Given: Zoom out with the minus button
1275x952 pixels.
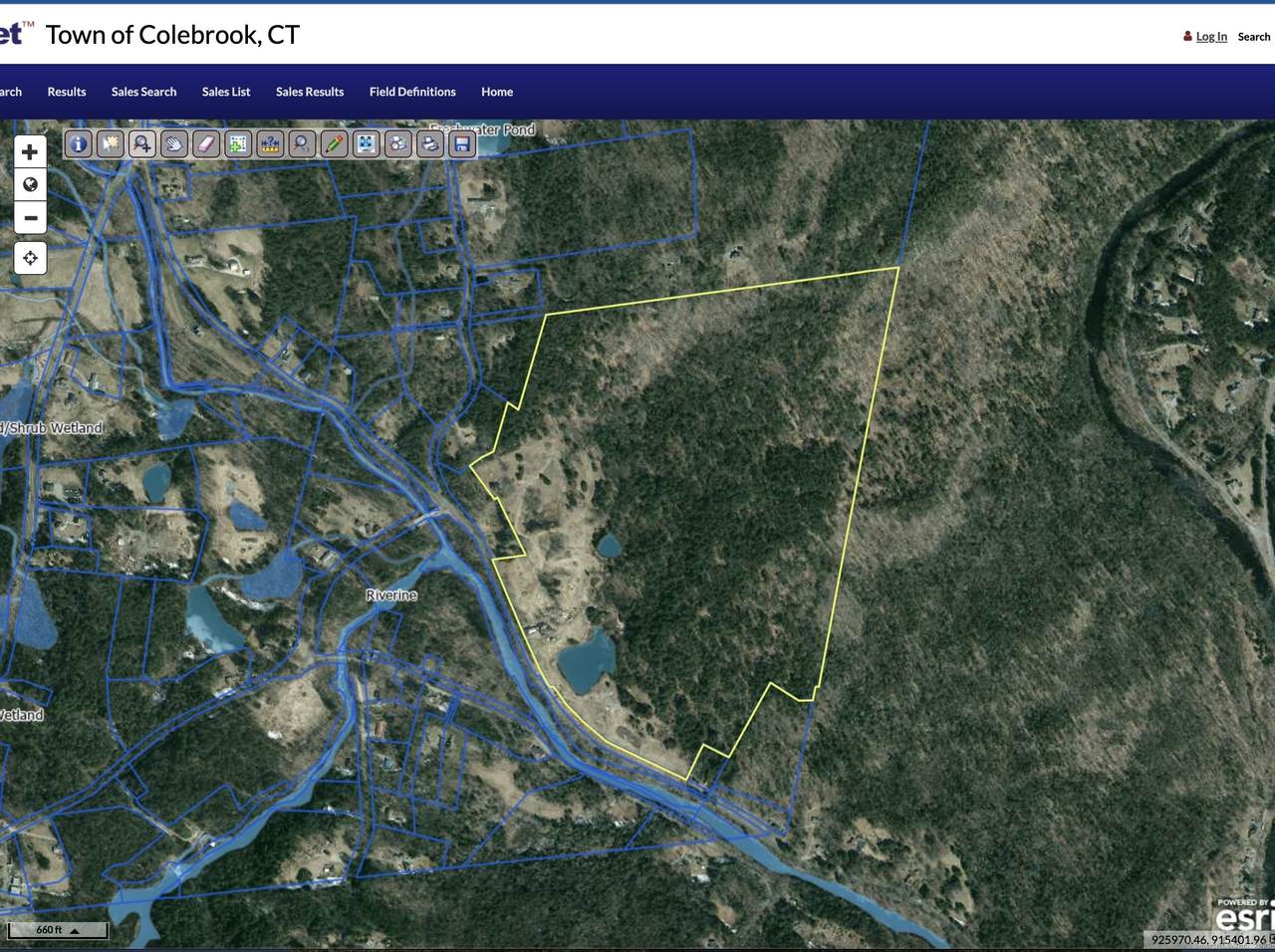Looking at the screenshot, I should [x=30, y=218].
